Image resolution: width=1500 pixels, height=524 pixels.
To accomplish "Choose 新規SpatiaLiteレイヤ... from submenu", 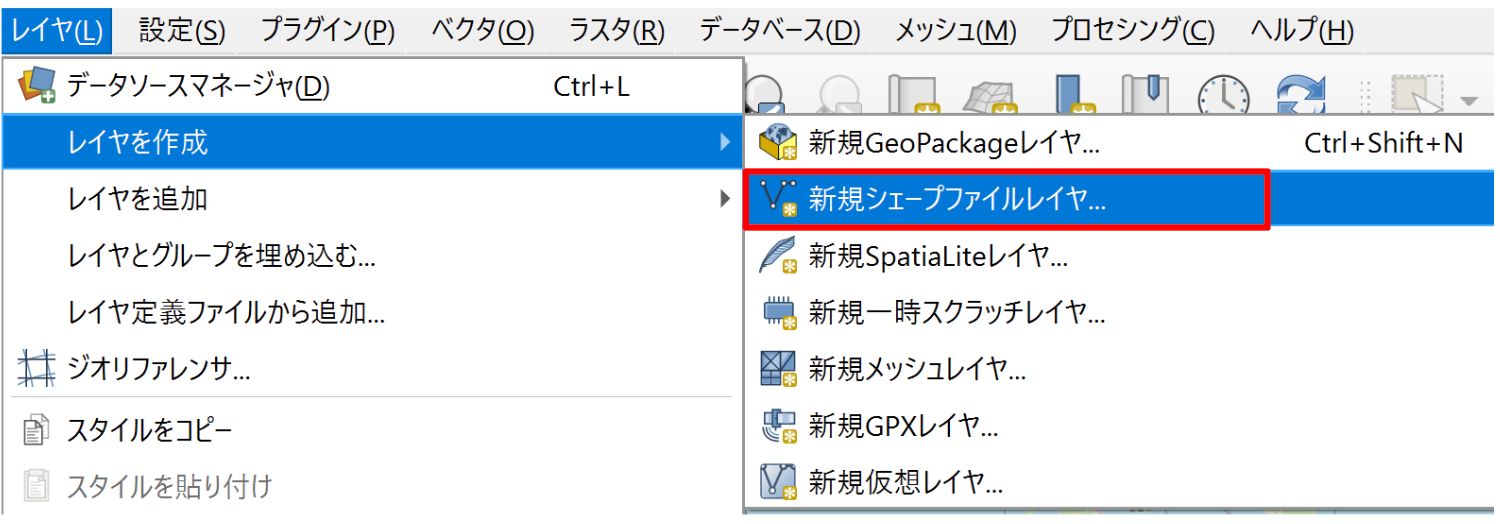I will tap(1120, 256).
